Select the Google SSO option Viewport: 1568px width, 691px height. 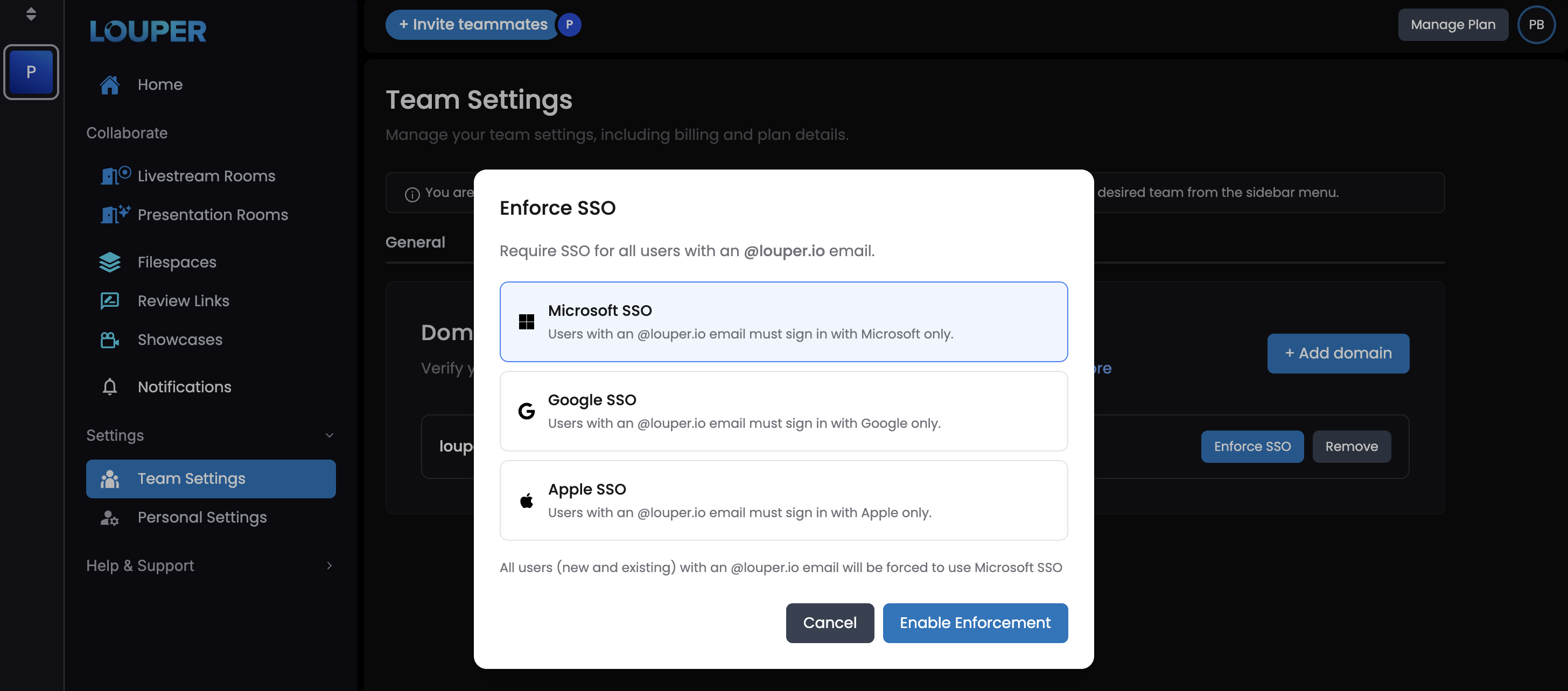pos(783,411)
